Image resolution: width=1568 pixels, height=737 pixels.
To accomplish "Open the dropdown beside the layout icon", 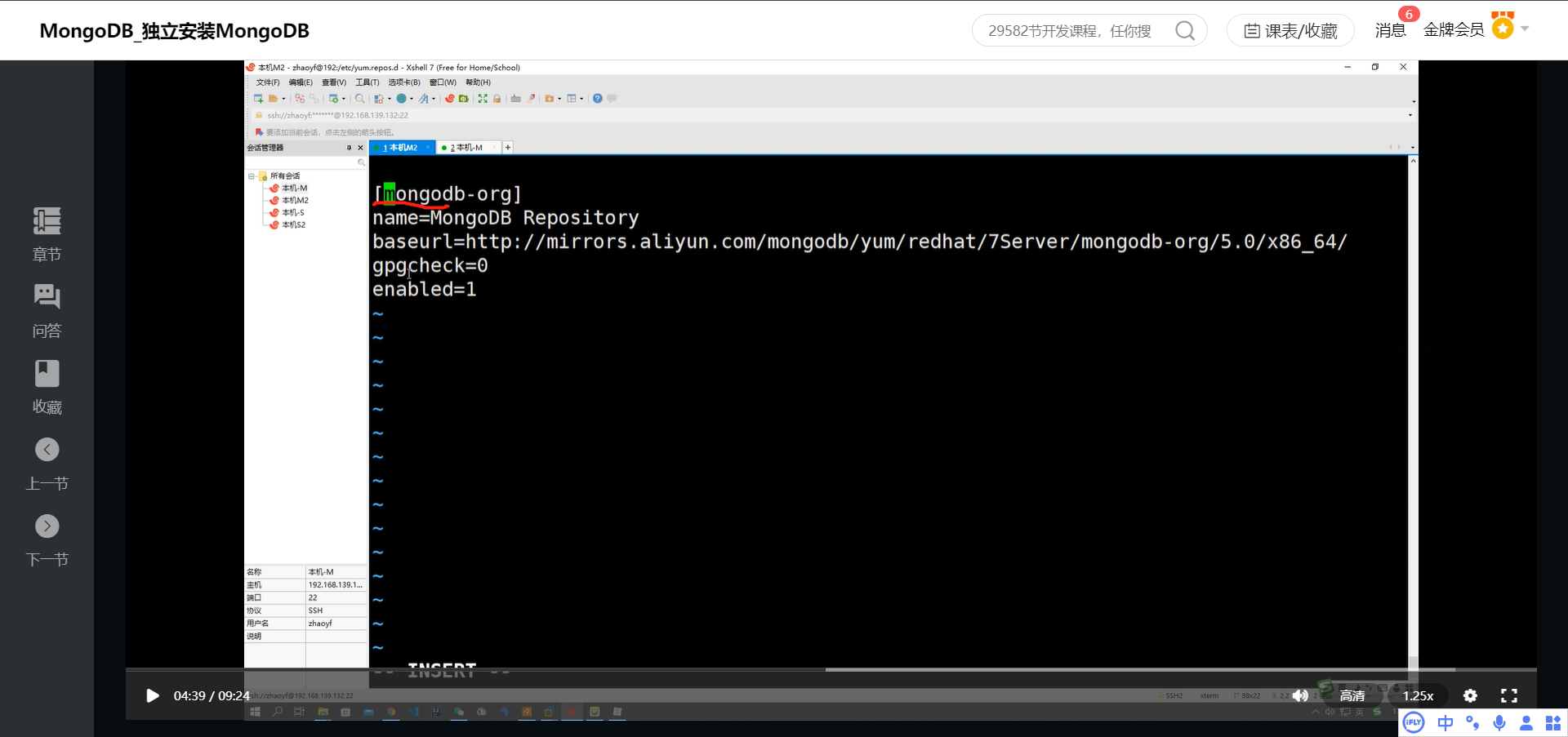I will [x=581, y=99].
